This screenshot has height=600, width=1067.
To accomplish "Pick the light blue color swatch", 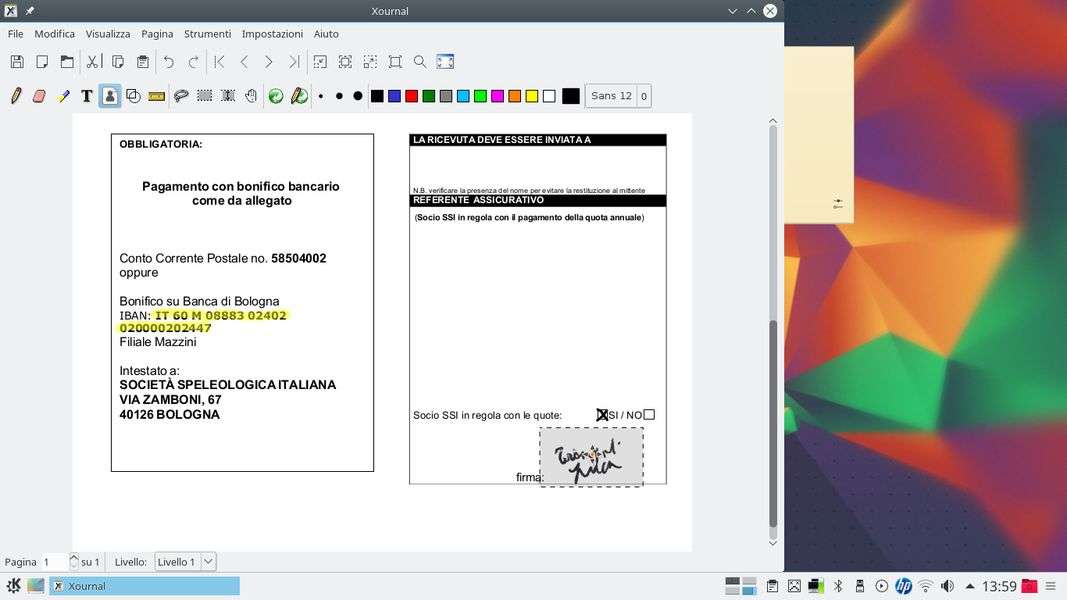I will (x=463, y=96).
